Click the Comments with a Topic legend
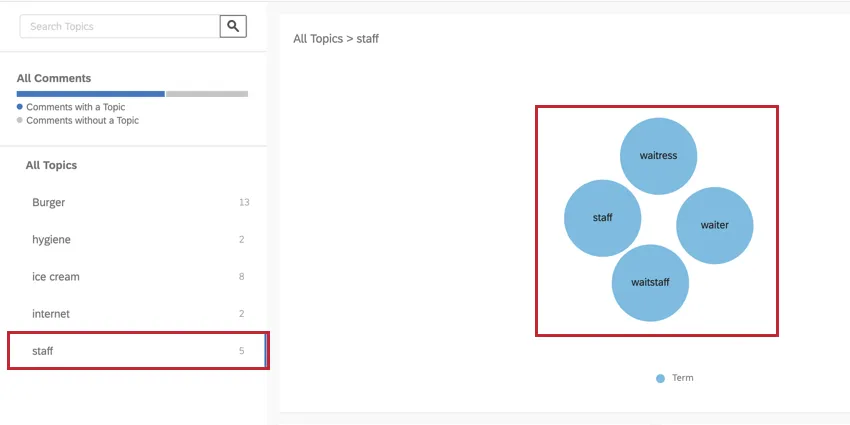 point(74,107)
